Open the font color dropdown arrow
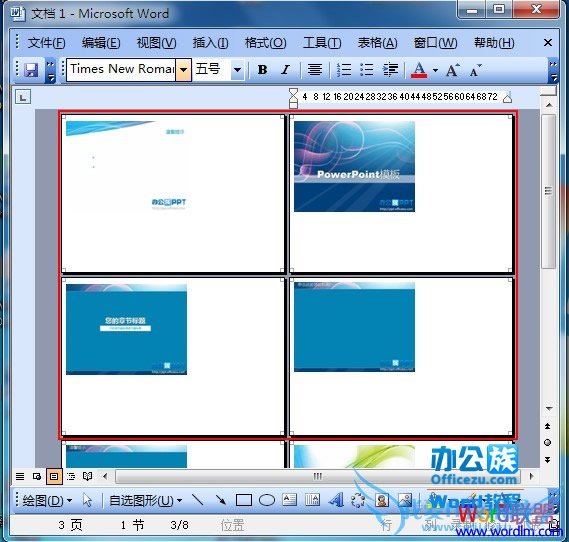Screen dimensions: 569x542 (435, 70)
